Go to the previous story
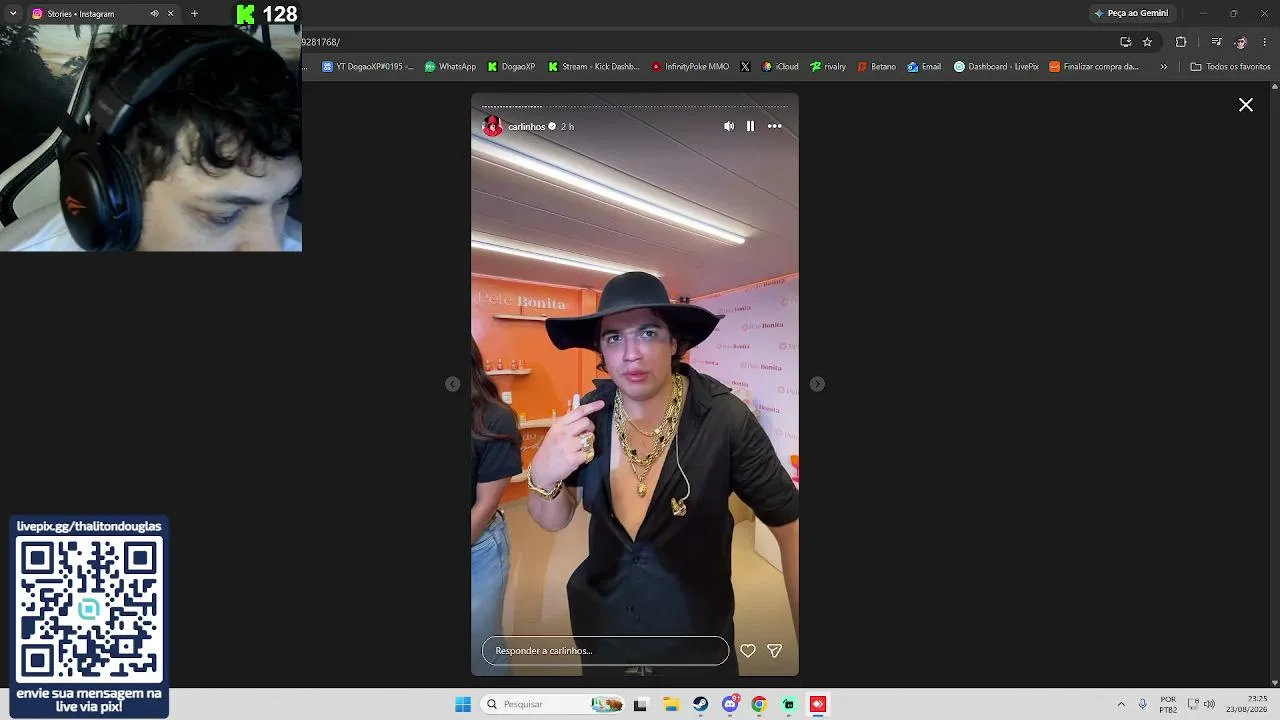 pos(453,384)
